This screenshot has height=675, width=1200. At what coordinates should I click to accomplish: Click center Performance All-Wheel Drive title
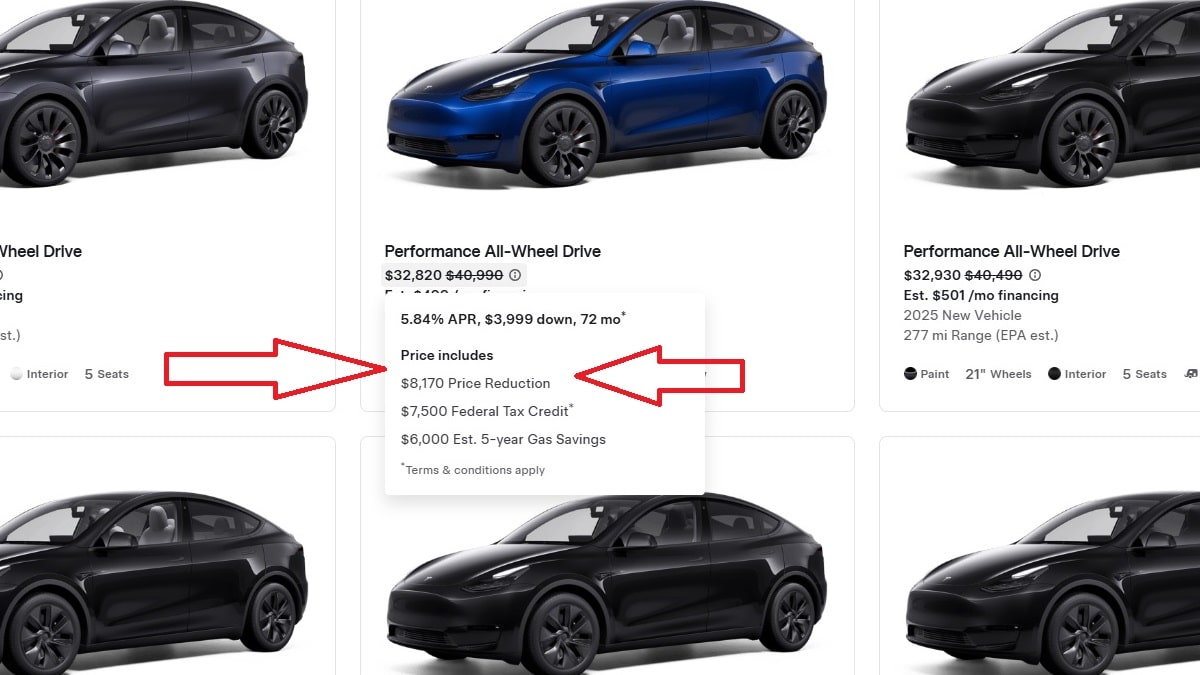click(492, 251)
